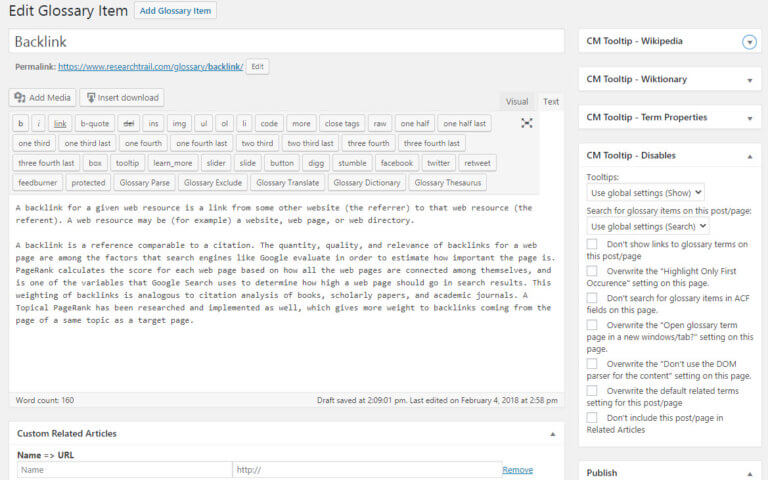Click the permalink Edit button

tap(257, 67)
